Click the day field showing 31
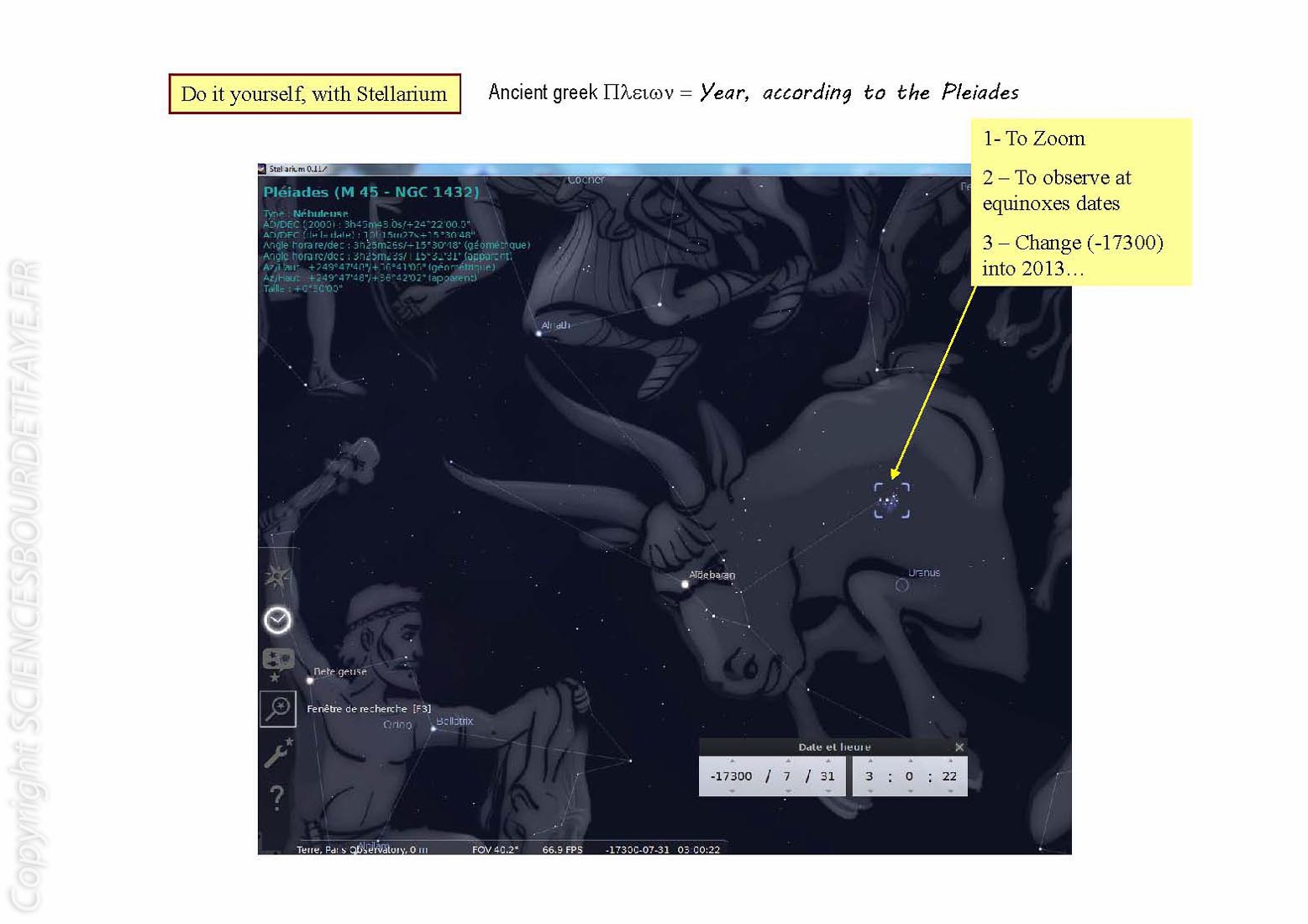The image size is (1308, 924). (x=827, y=776)
